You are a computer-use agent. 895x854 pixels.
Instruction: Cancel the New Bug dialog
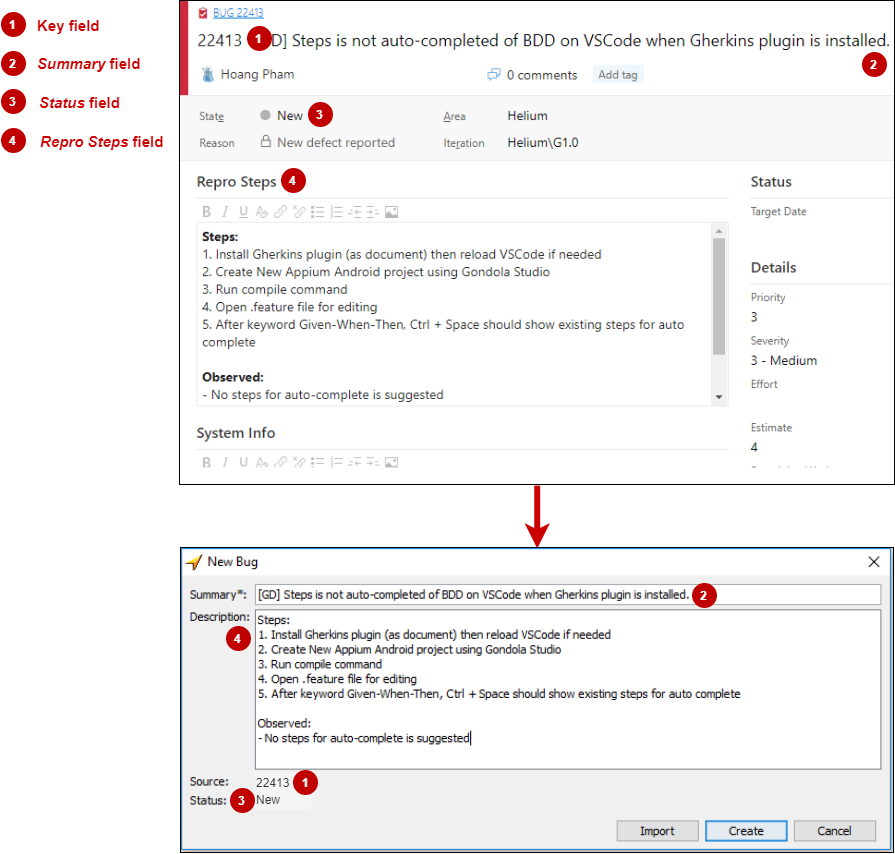pyautogui.click(x=834, y=831)
